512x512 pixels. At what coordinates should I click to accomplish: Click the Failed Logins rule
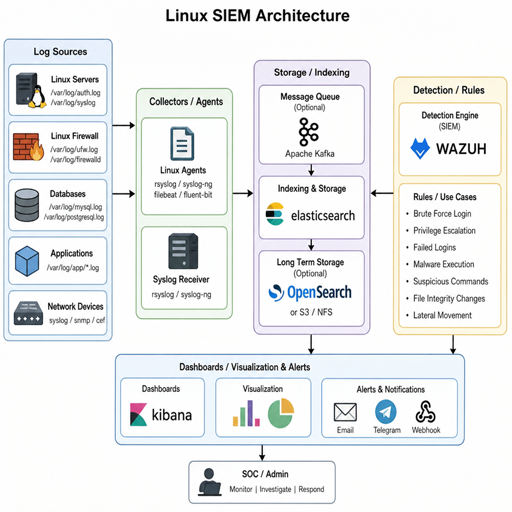(434, 247)
